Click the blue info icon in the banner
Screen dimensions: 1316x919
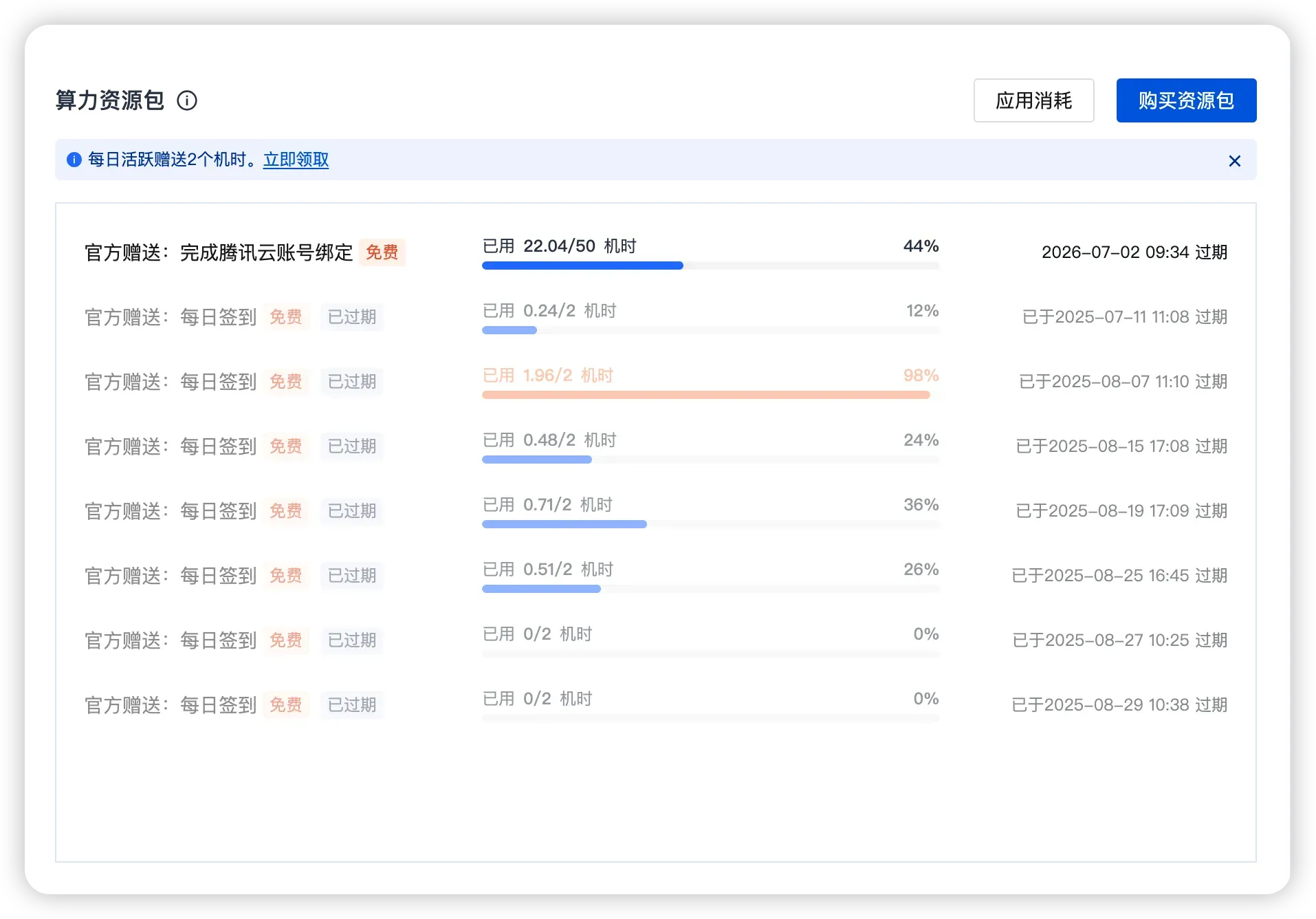74,160
